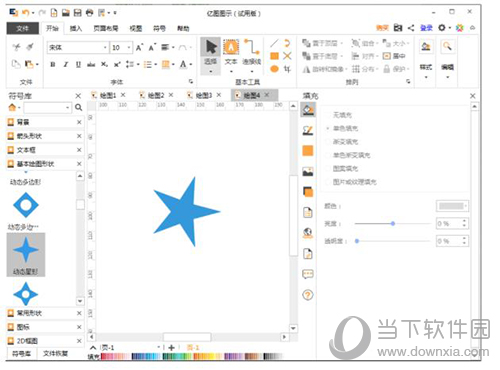Open the settings gear dropdown
Viewport: 500px width, 370px height.
click(444, 28)
